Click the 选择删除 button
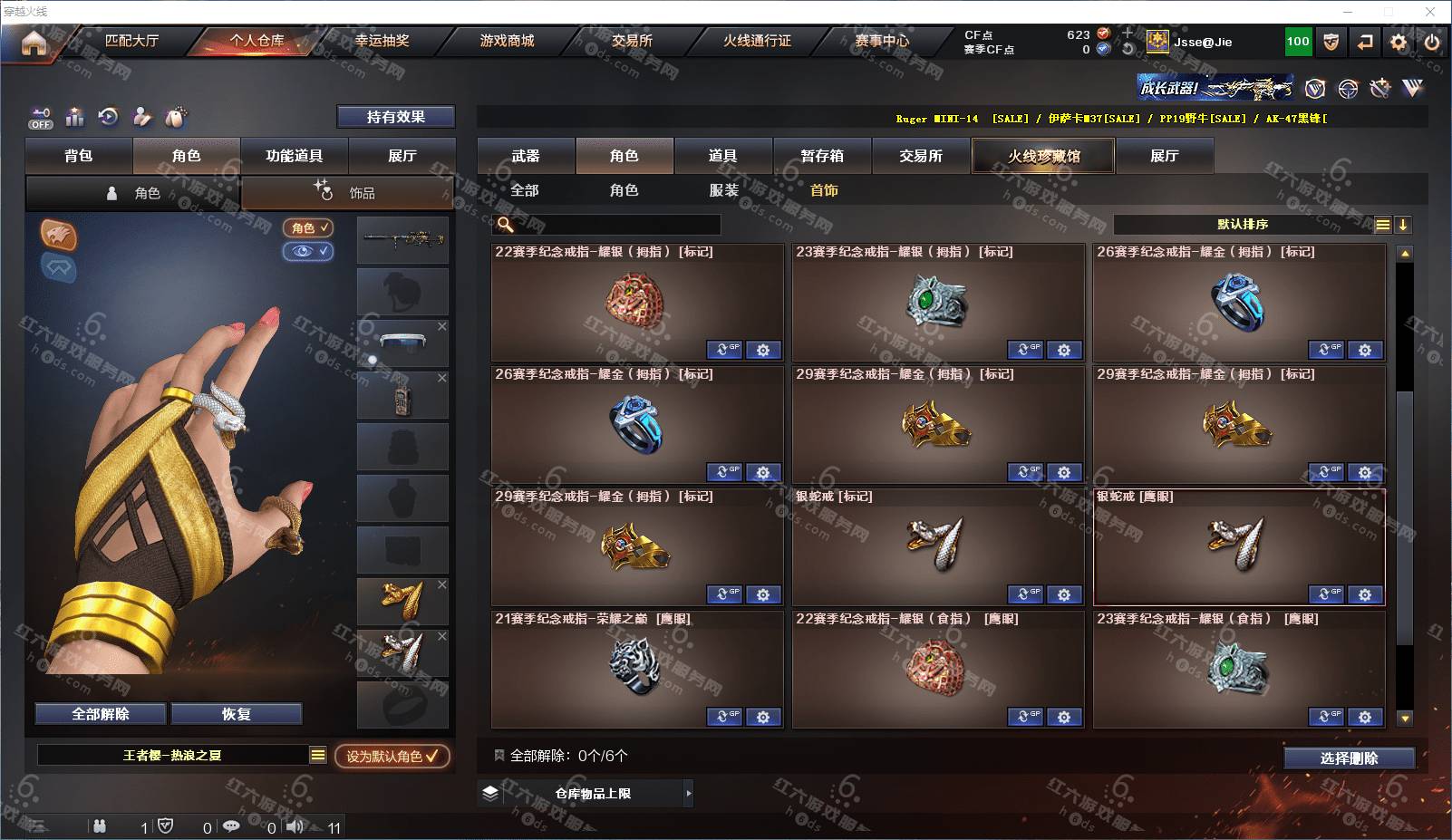This screenshot has height=840, width=1452. point(1349,758)
